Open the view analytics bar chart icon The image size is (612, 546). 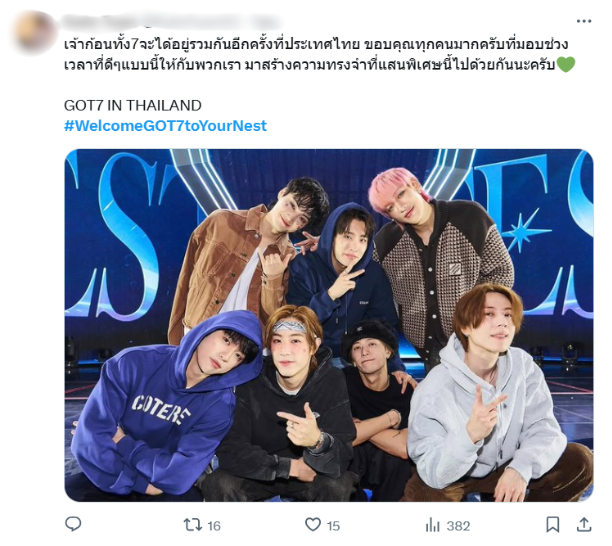pos(432,525)
